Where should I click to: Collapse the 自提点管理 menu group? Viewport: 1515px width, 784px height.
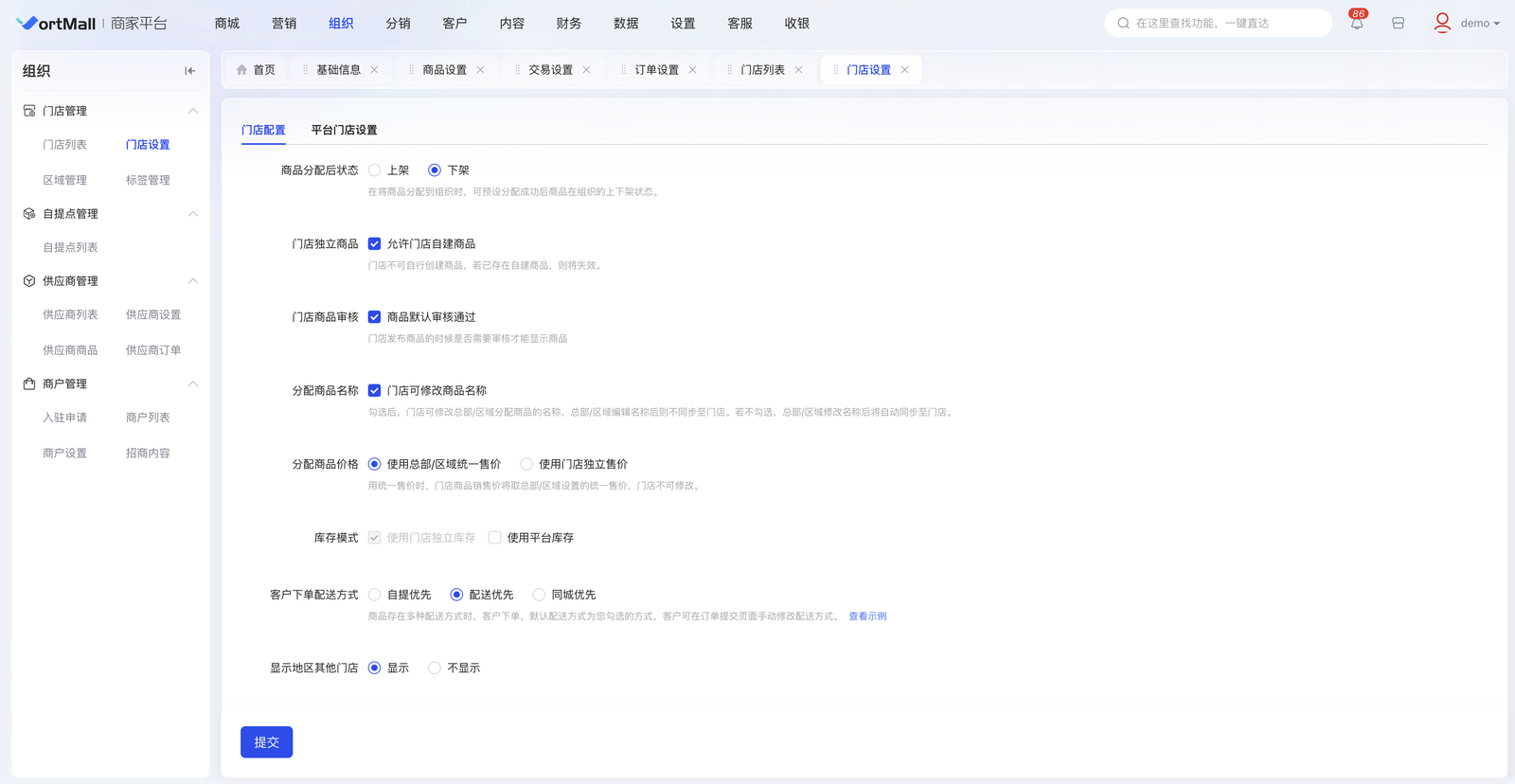(193, 214)
